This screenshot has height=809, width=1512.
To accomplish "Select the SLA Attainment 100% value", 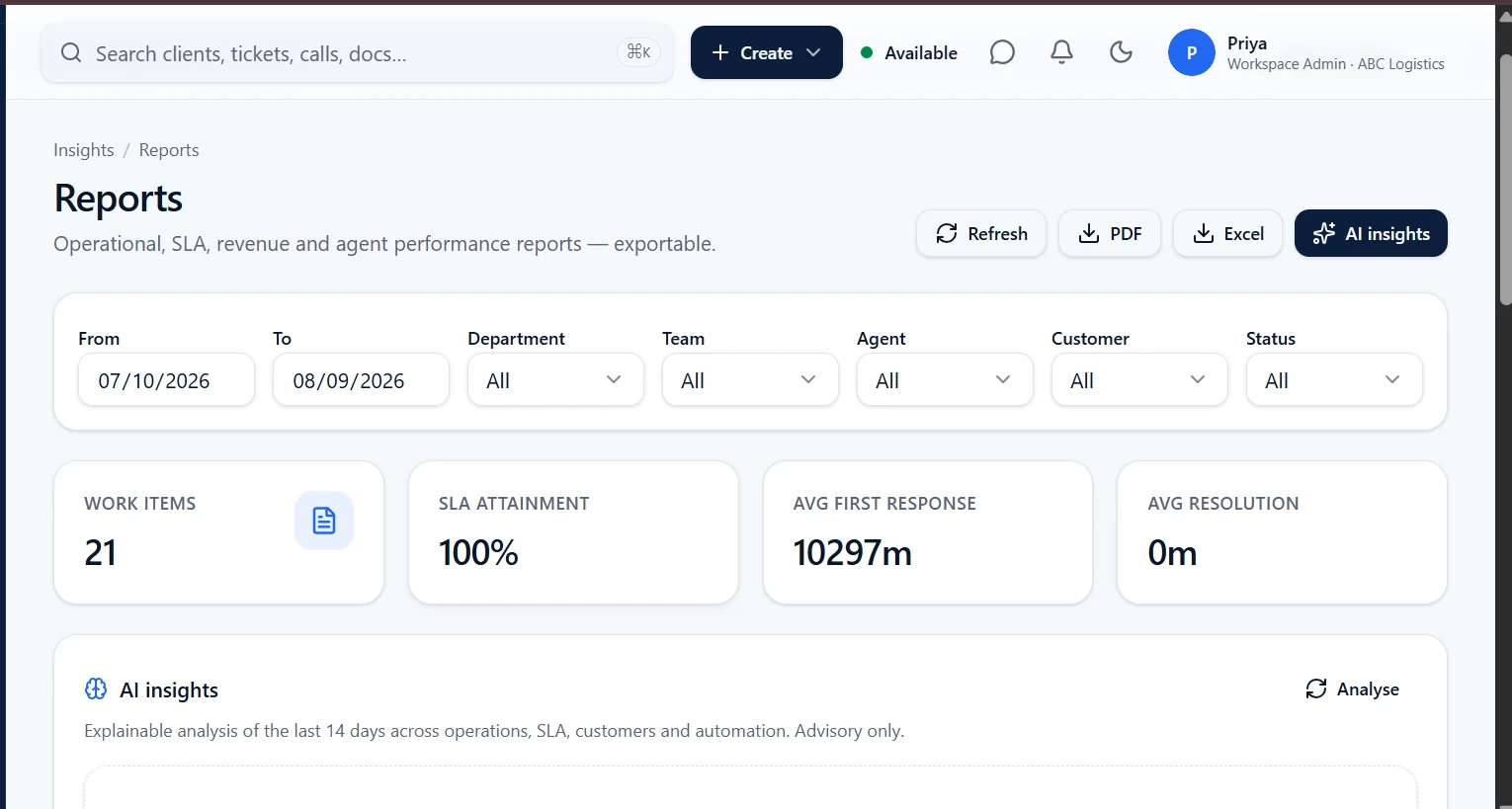I will tap(478, 553).
